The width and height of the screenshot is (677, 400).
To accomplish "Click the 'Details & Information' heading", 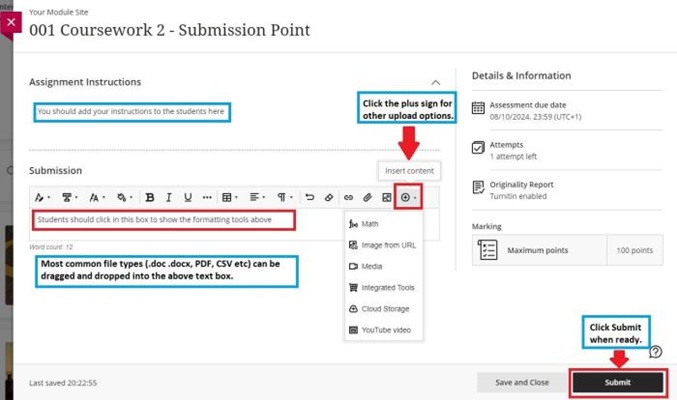I will [x=522, y=76].
